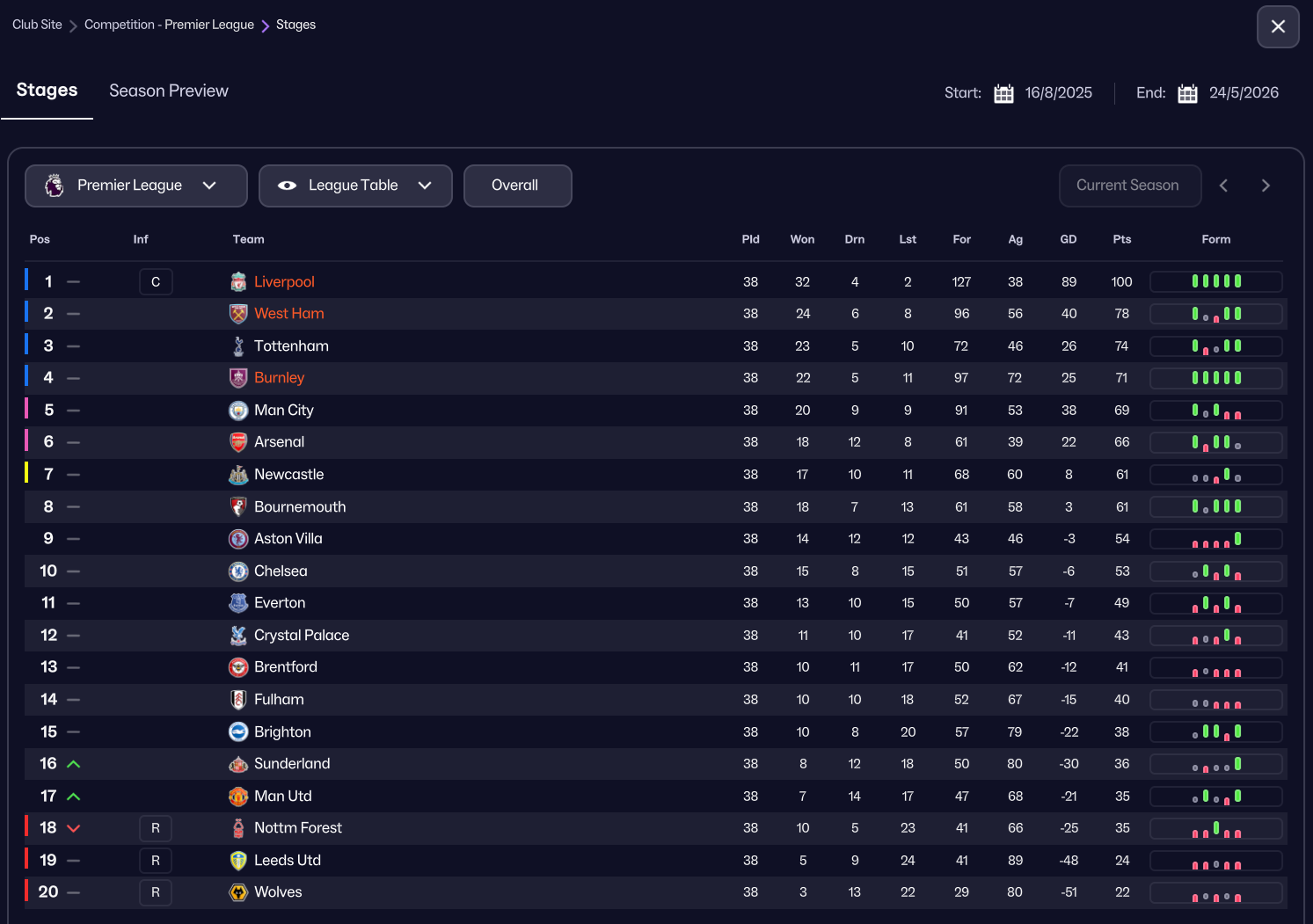Expand the League Table view dropdown
Screen dimensions: 1313x924
[355, 186]
